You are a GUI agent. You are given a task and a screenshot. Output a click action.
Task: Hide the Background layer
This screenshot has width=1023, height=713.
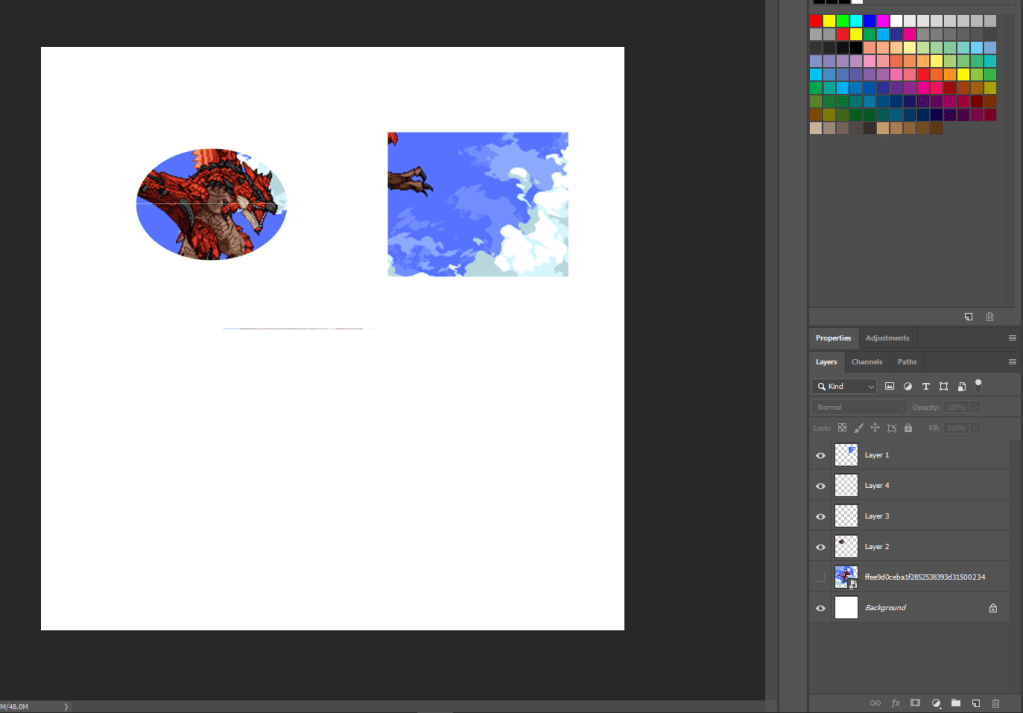point(821,608)
